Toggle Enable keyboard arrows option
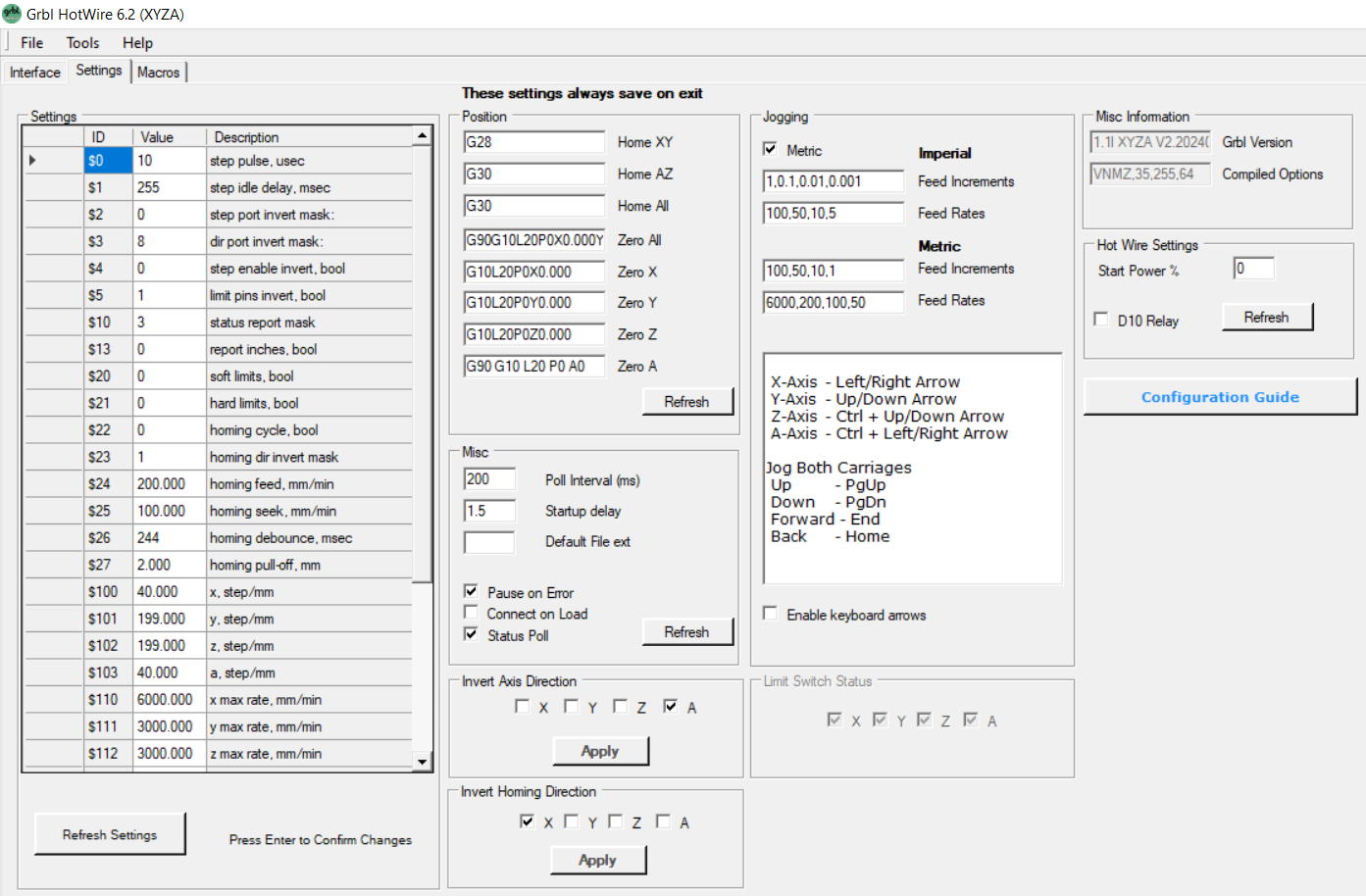Image resolution: width=1366 pixels, height=896 pixels. pyautogui.click(x=771, y=614)
